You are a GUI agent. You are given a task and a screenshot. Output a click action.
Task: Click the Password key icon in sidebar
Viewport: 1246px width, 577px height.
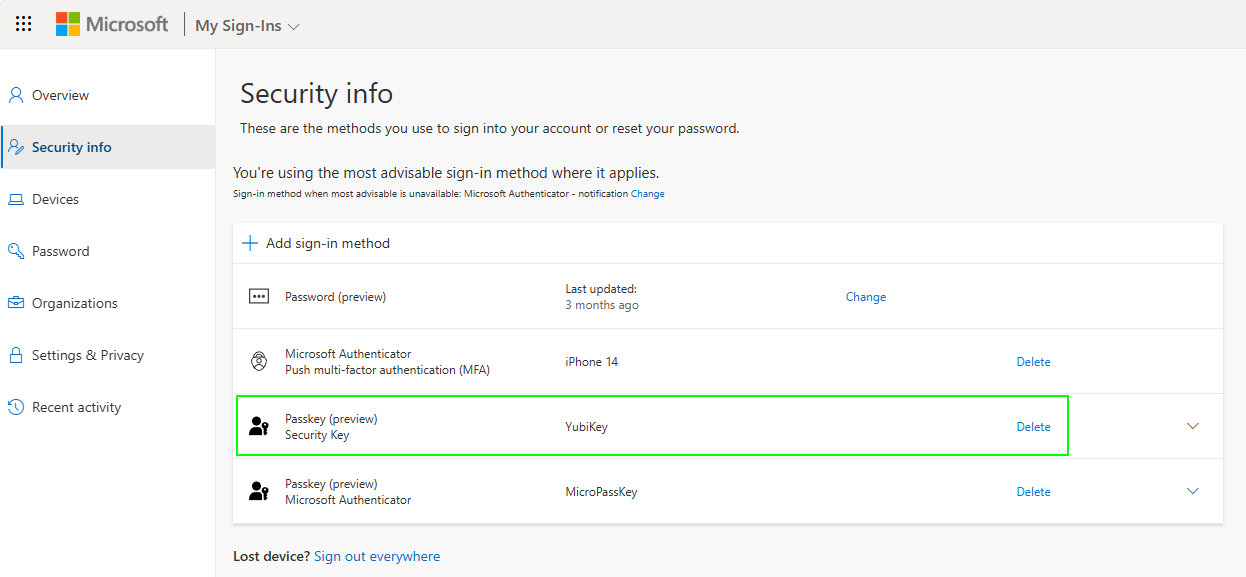pos(16,251)
